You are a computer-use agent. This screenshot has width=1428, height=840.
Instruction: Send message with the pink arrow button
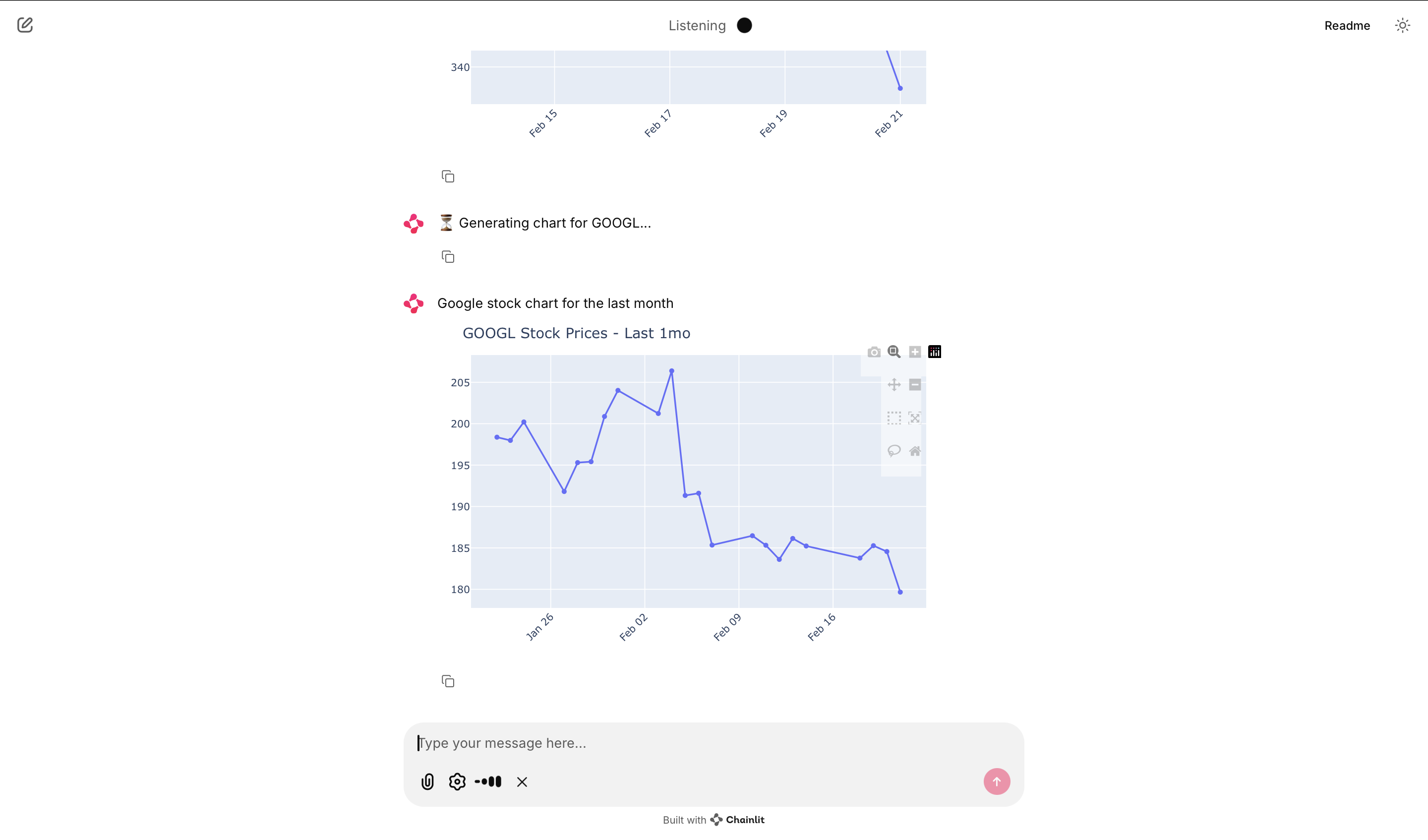coord(996,781)
